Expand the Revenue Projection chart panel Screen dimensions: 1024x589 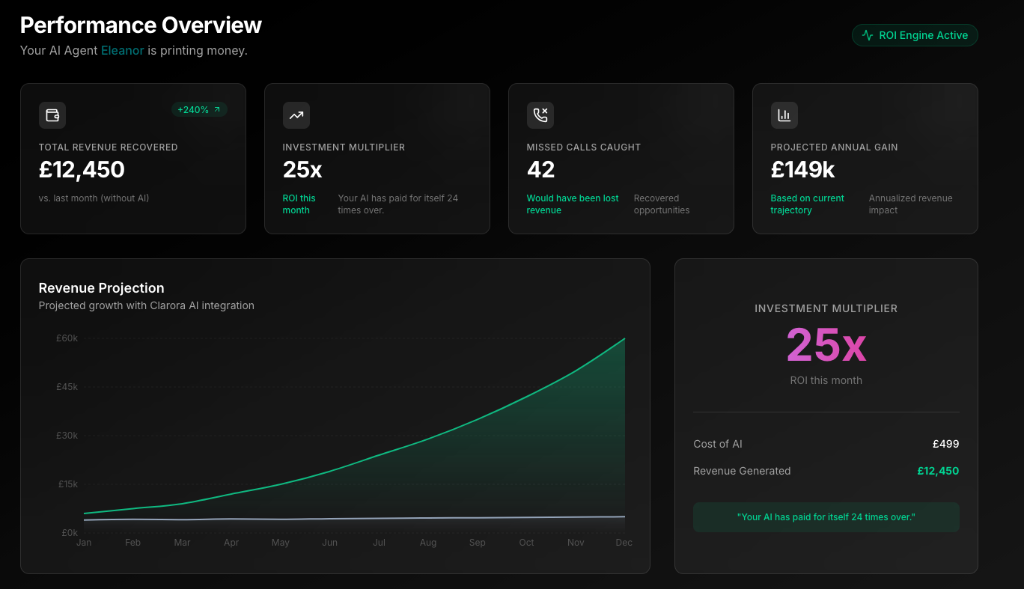pyautogui.click(x=335, y=415)
